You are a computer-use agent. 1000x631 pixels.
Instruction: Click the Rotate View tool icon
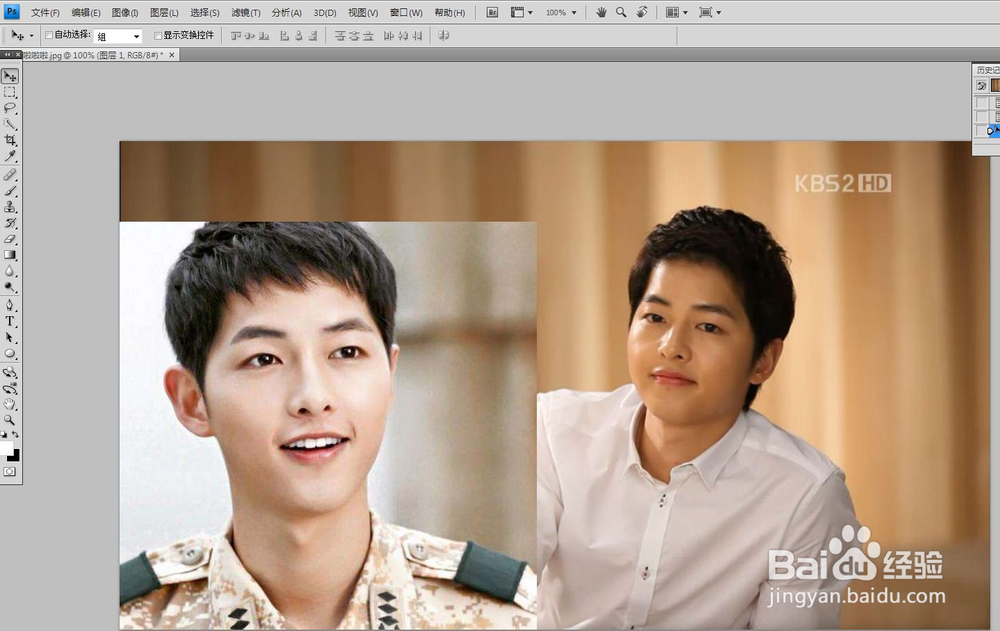[642, 12]
